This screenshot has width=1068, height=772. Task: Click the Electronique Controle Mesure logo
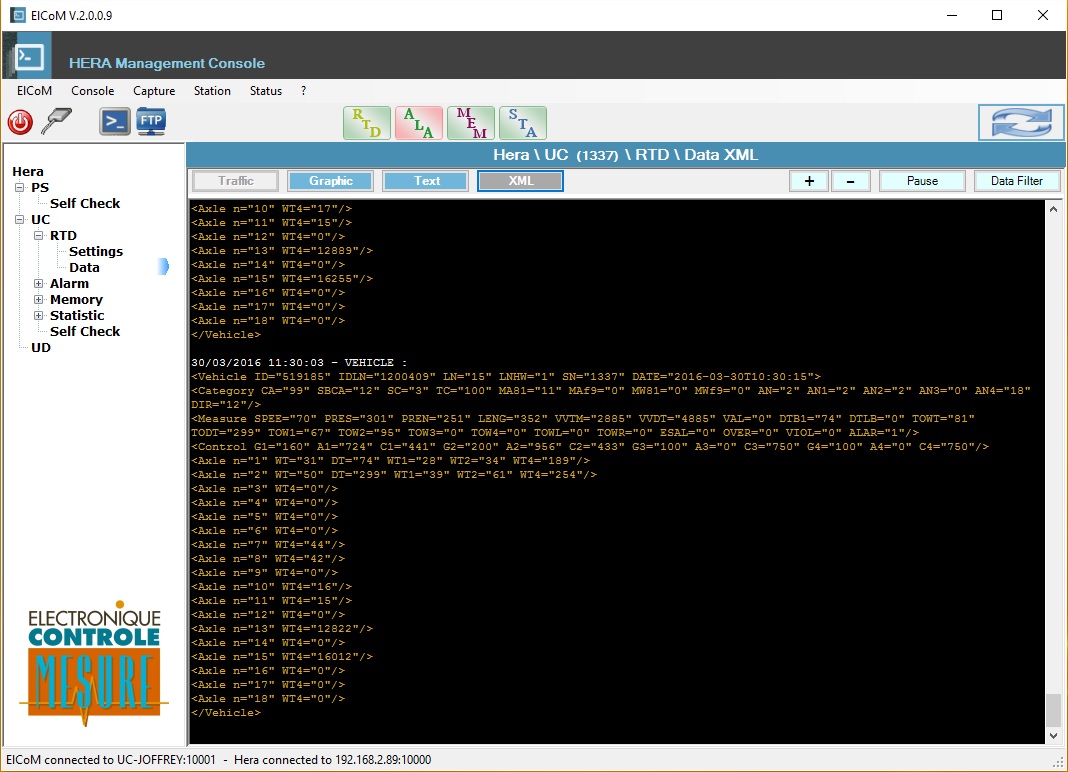(94, 663)
